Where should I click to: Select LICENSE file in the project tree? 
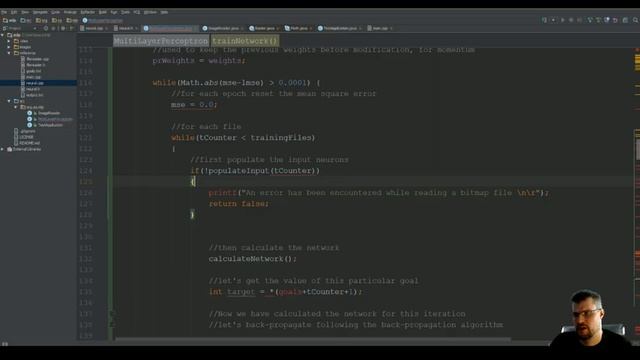[26, 137]
